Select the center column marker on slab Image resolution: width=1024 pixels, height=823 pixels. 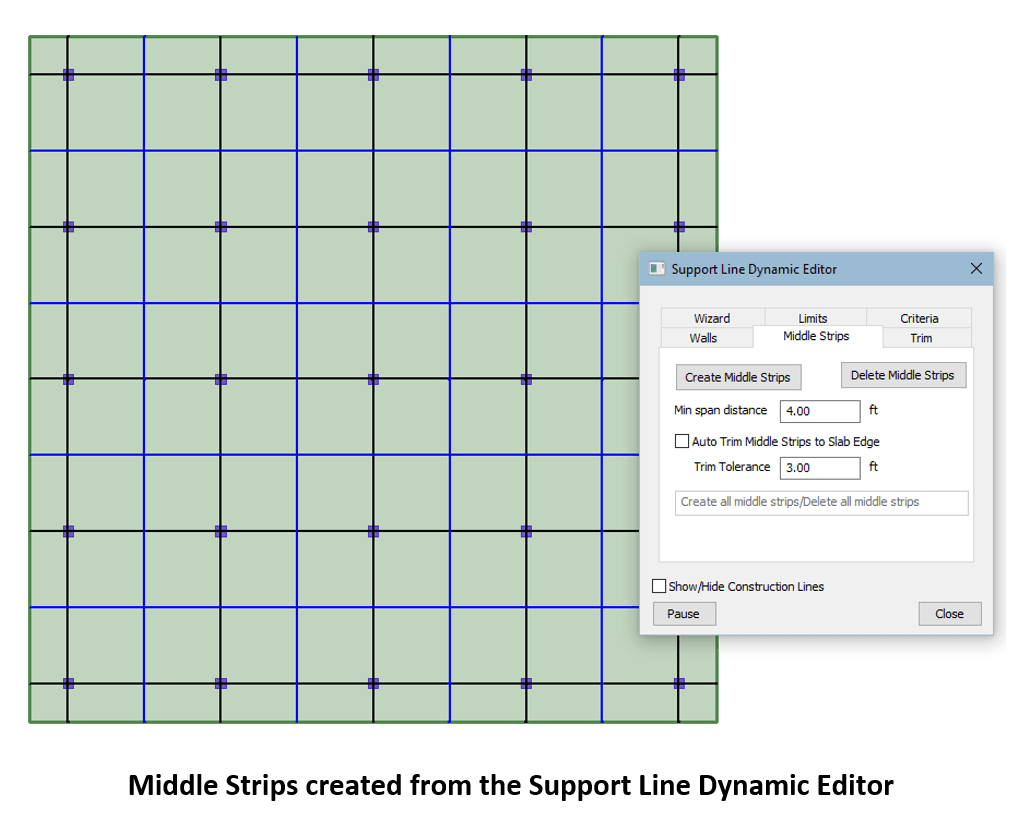[373, 379]
